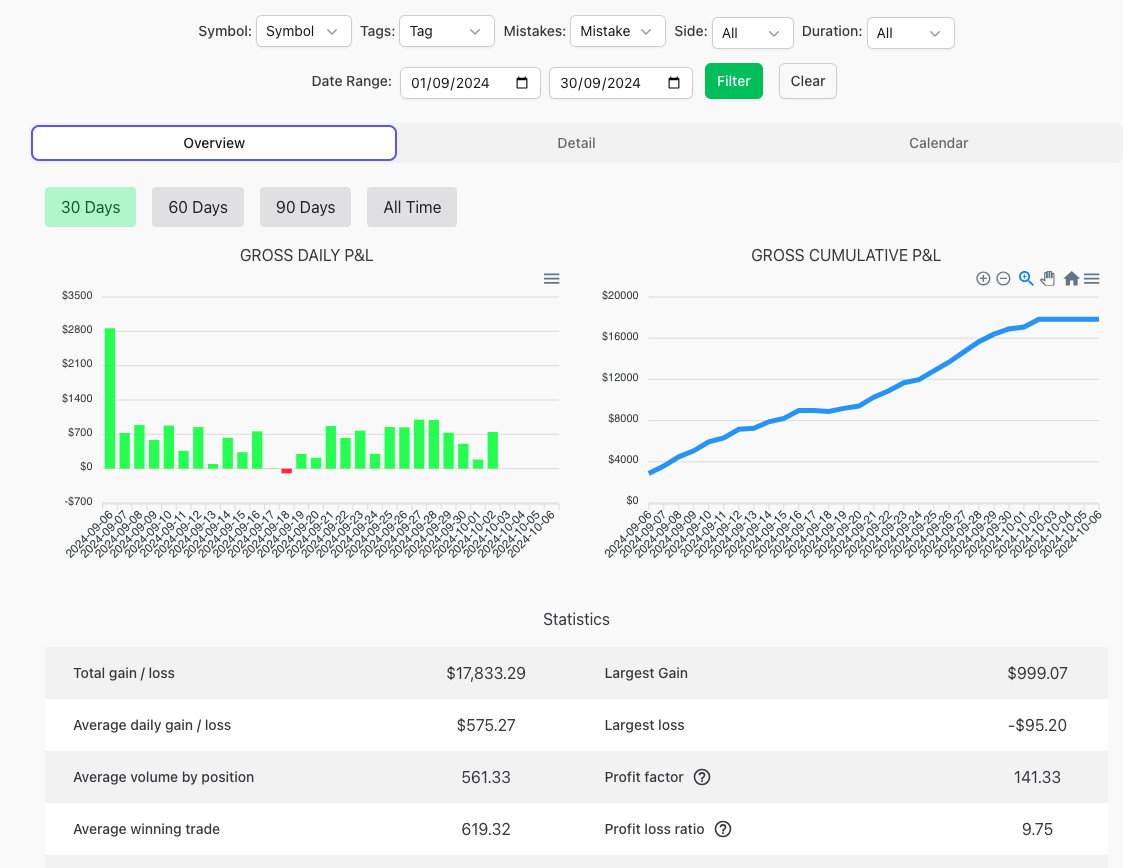Open the Duration dropdown

910,33
